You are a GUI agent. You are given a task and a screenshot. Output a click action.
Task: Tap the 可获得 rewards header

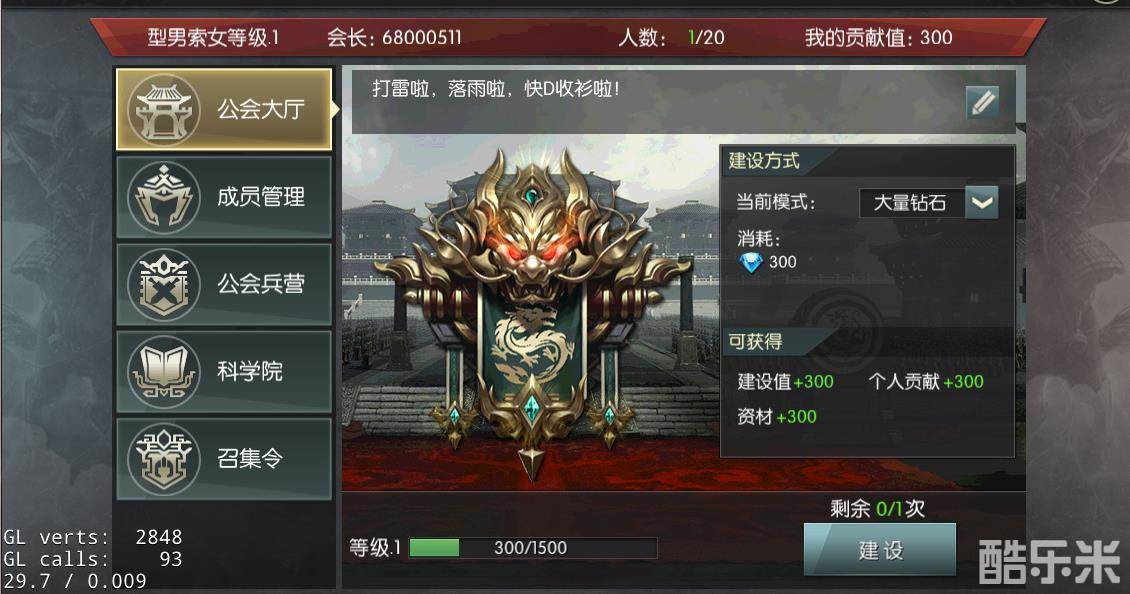(755, 342)
